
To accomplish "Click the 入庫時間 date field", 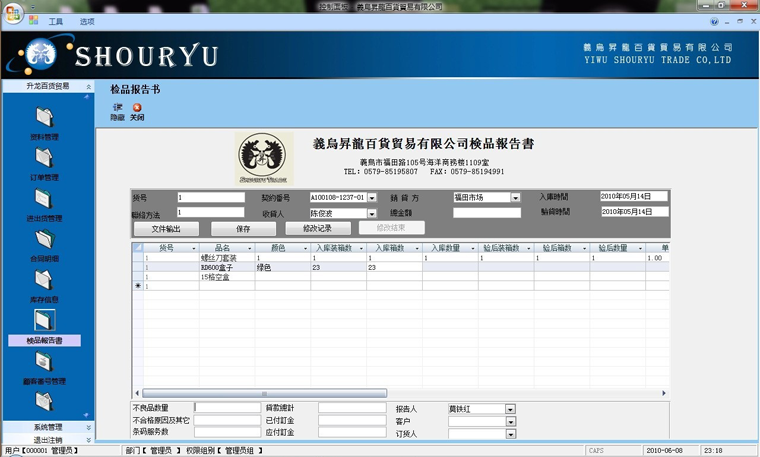I will [x=634, y=196].
